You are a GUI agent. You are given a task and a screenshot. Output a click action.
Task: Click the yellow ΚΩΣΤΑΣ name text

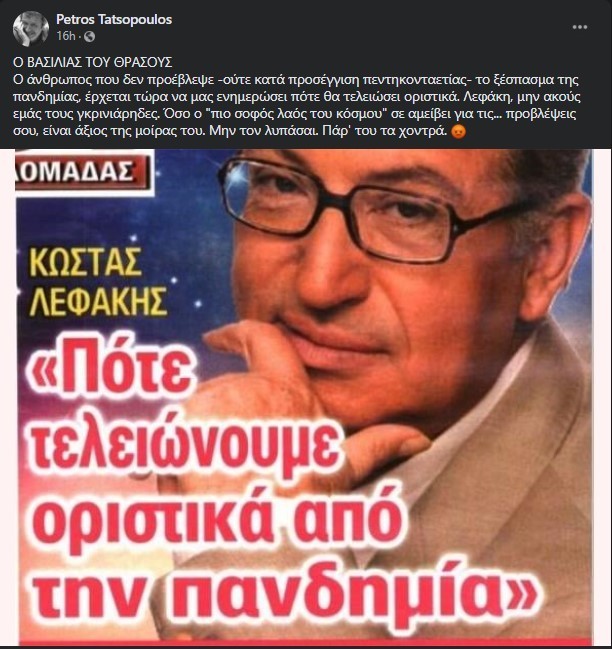point(86,263)
